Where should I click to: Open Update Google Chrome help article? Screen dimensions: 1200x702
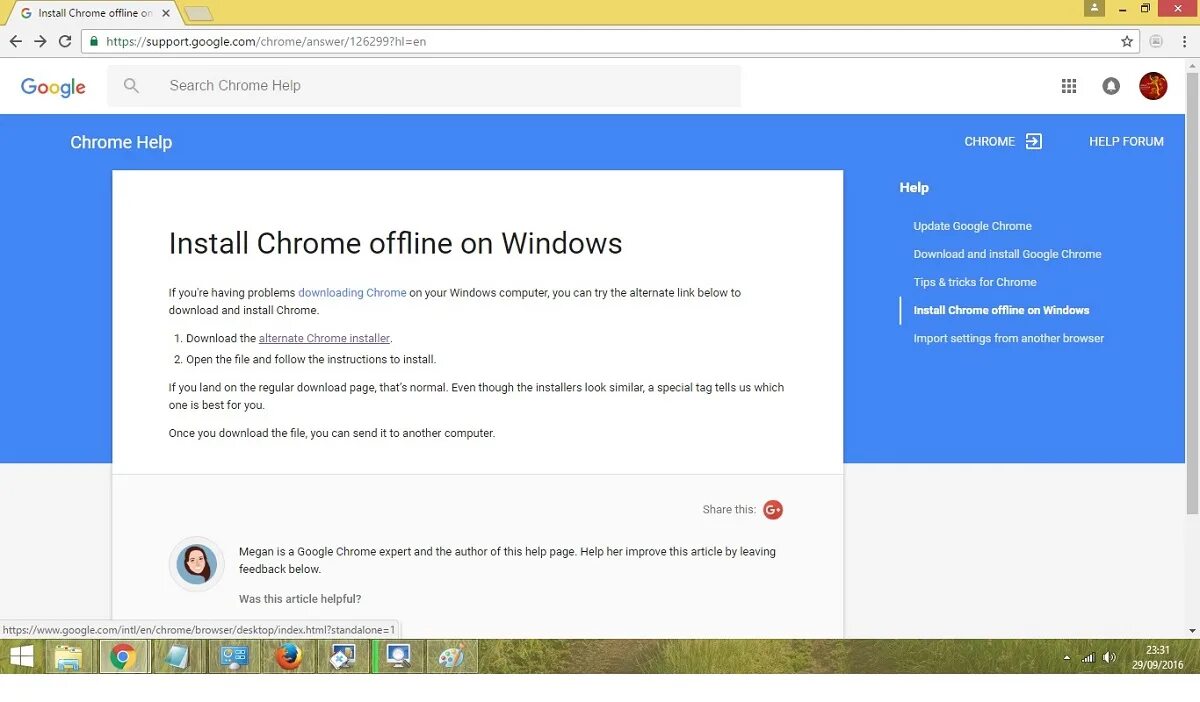click(972, 226)
